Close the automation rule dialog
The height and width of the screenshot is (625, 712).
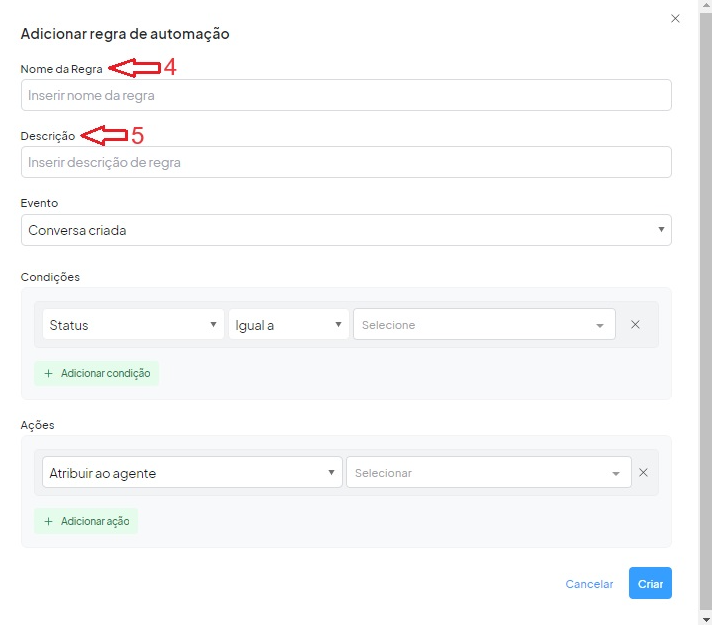pyautogui.click(x=675, y=18)
